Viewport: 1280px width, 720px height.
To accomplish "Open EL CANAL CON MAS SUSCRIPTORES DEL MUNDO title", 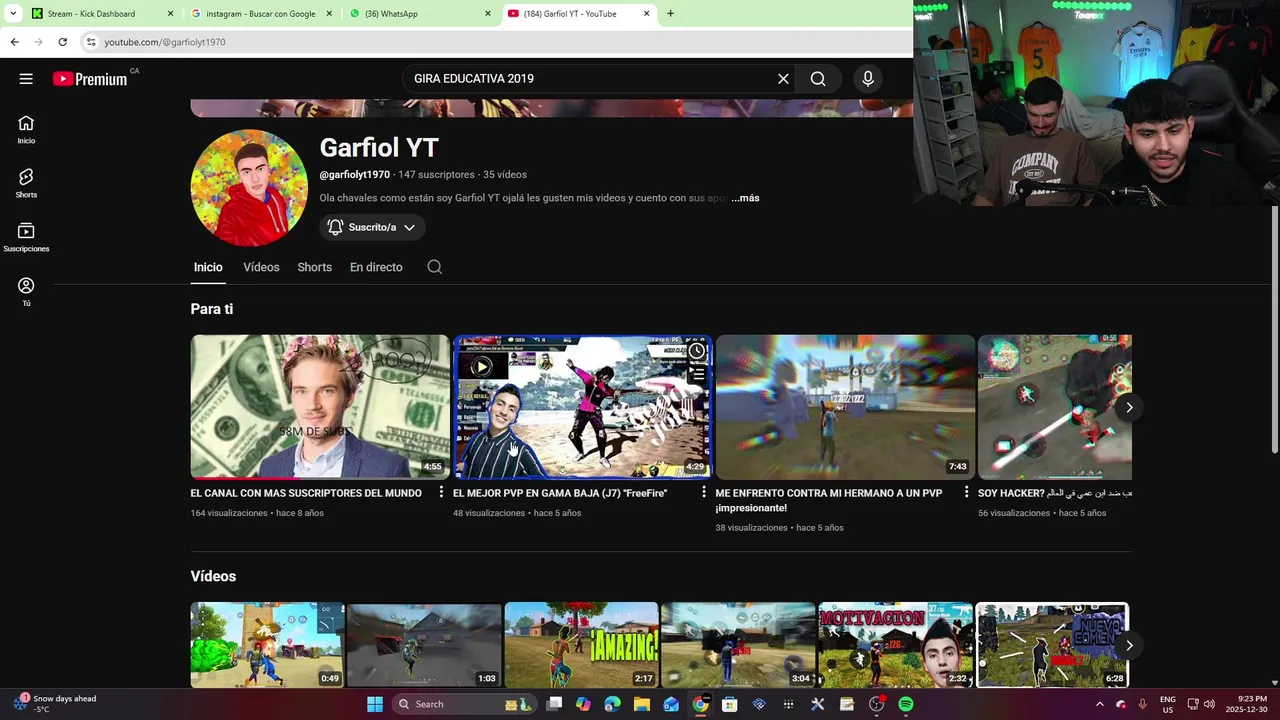I will (306, 493).
